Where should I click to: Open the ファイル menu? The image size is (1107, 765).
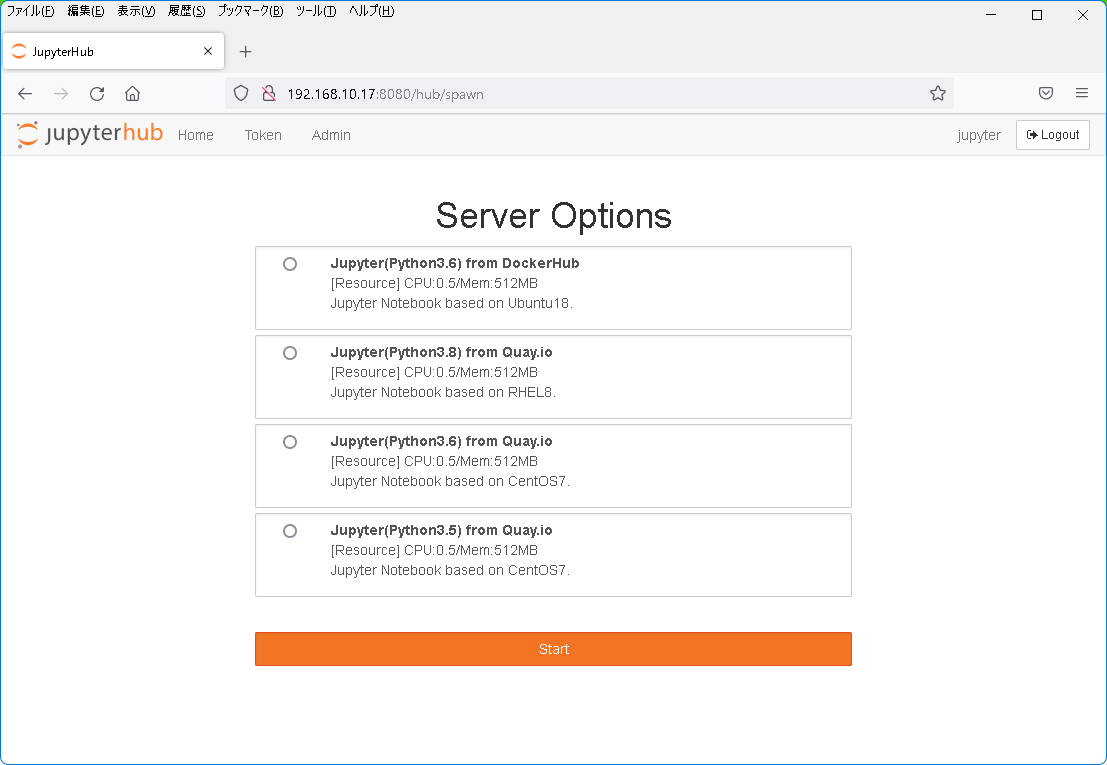[30, 11]
